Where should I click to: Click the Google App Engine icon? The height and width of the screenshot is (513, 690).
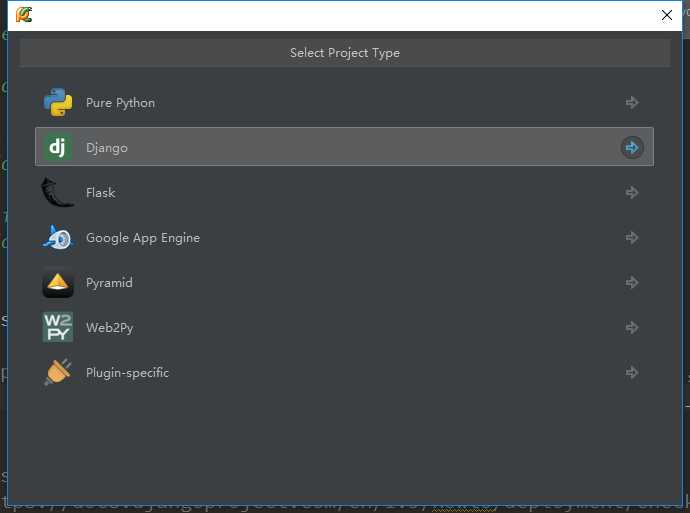point(59,238)
